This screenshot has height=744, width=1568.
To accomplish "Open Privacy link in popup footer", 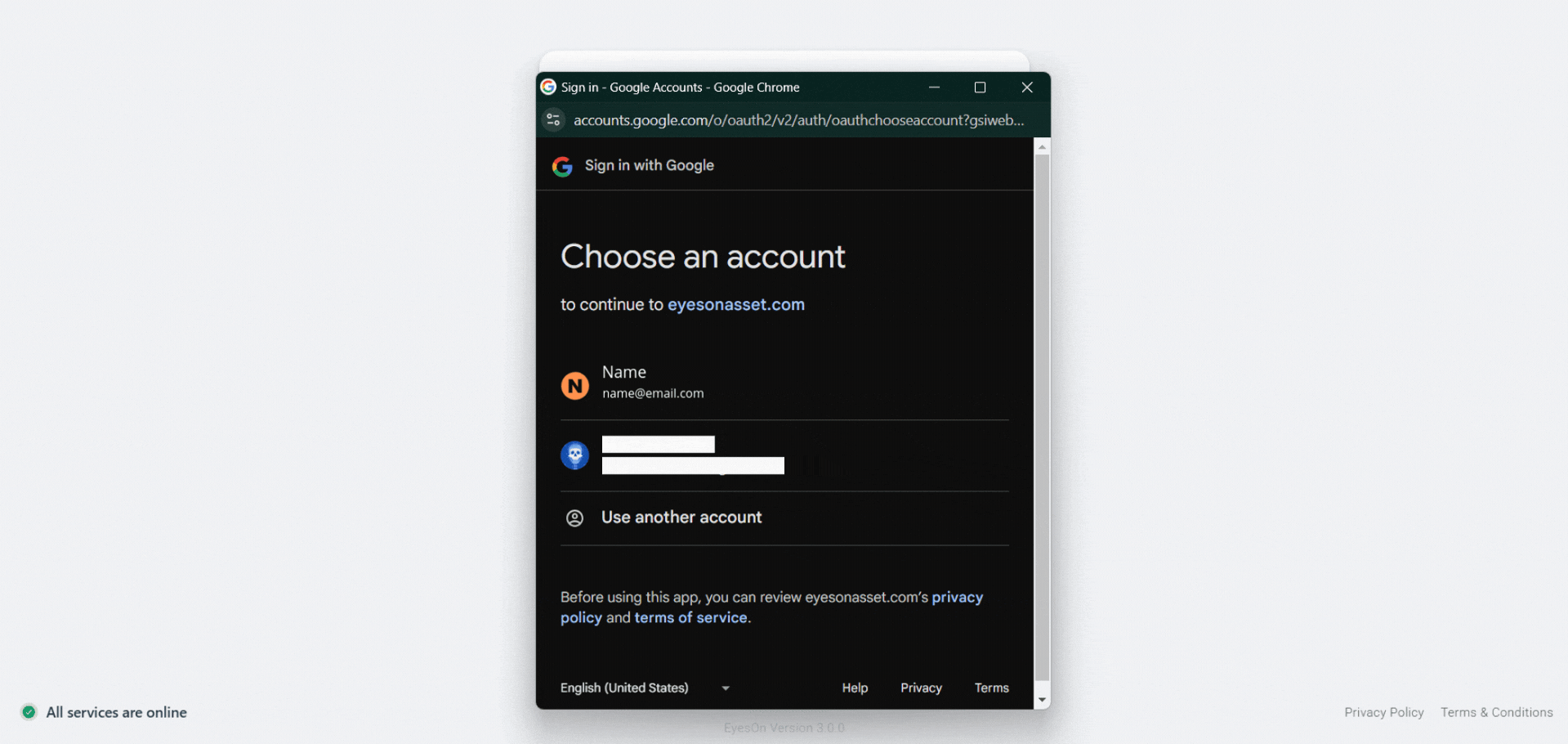I will (921, 688).
